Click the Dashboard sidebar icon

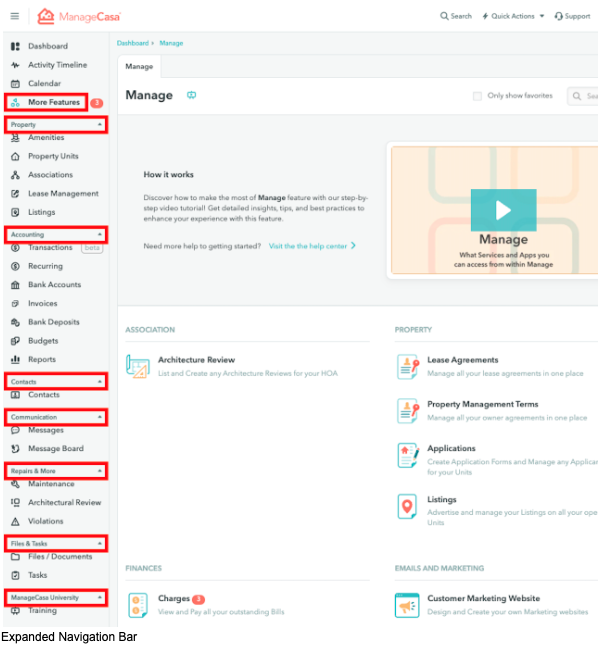pyautogui.click(x=15, y=46)
